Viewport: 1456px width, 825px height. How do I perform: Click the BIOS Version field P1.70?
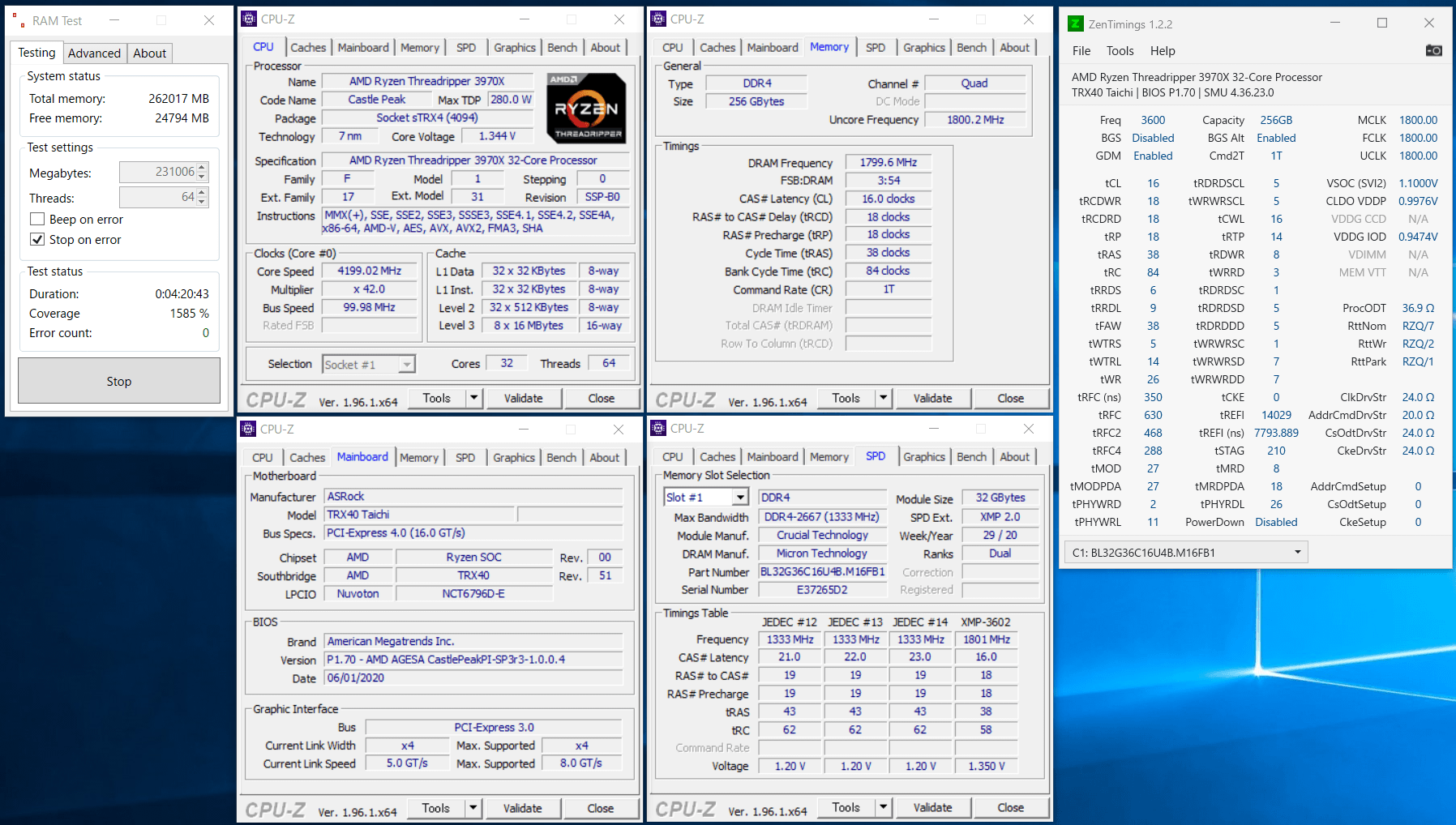click(x=473, y=660)
